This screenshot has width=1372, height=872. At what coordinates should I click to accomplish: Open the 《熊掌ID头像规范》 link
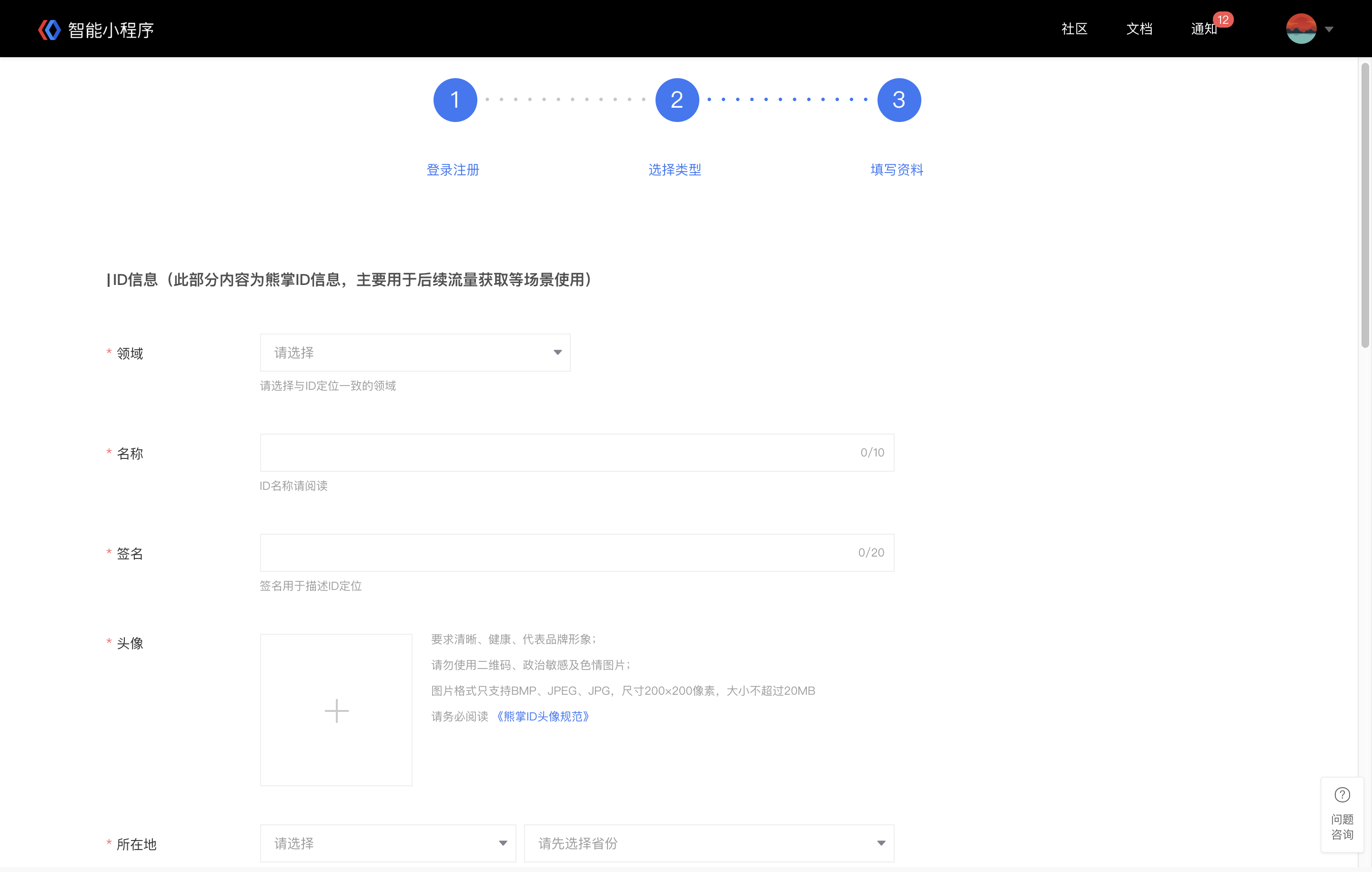tap(544, 716)
